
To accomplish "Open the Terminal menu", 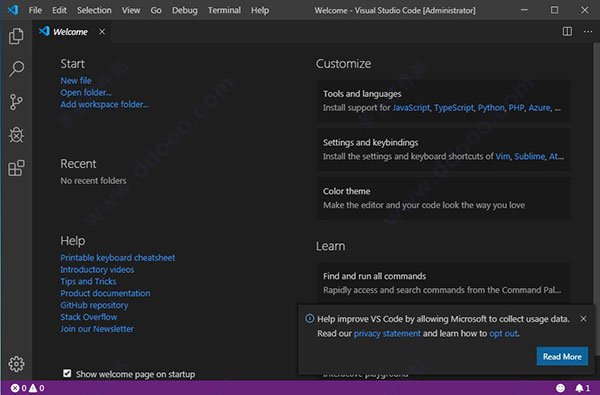I will click(x=224, y=10).
